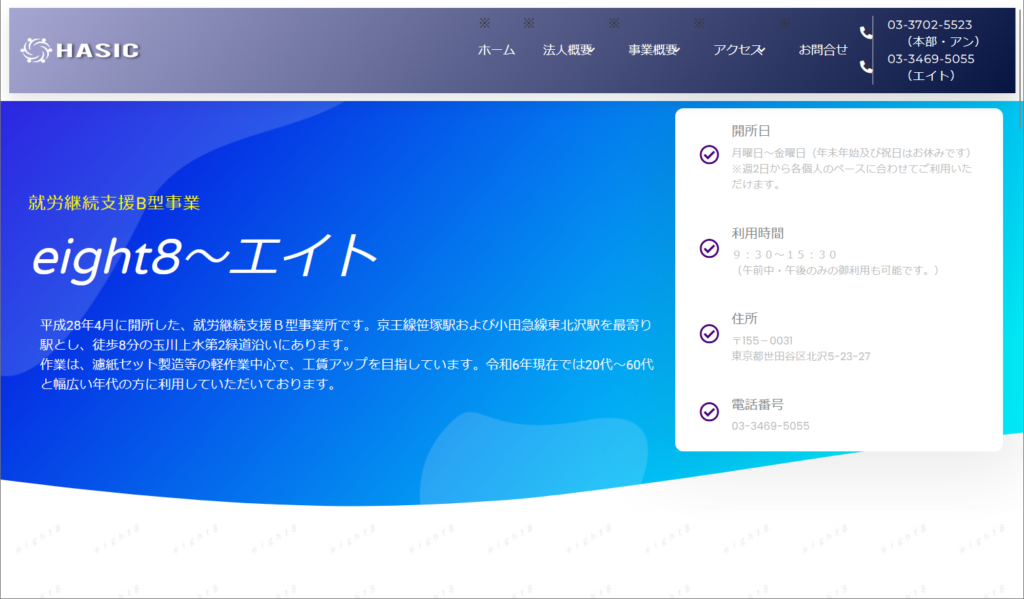Click the checkmark icon next to 電話番号
Image resolution: width=1024 pixels, height=599 pixels.
[709, 412]
